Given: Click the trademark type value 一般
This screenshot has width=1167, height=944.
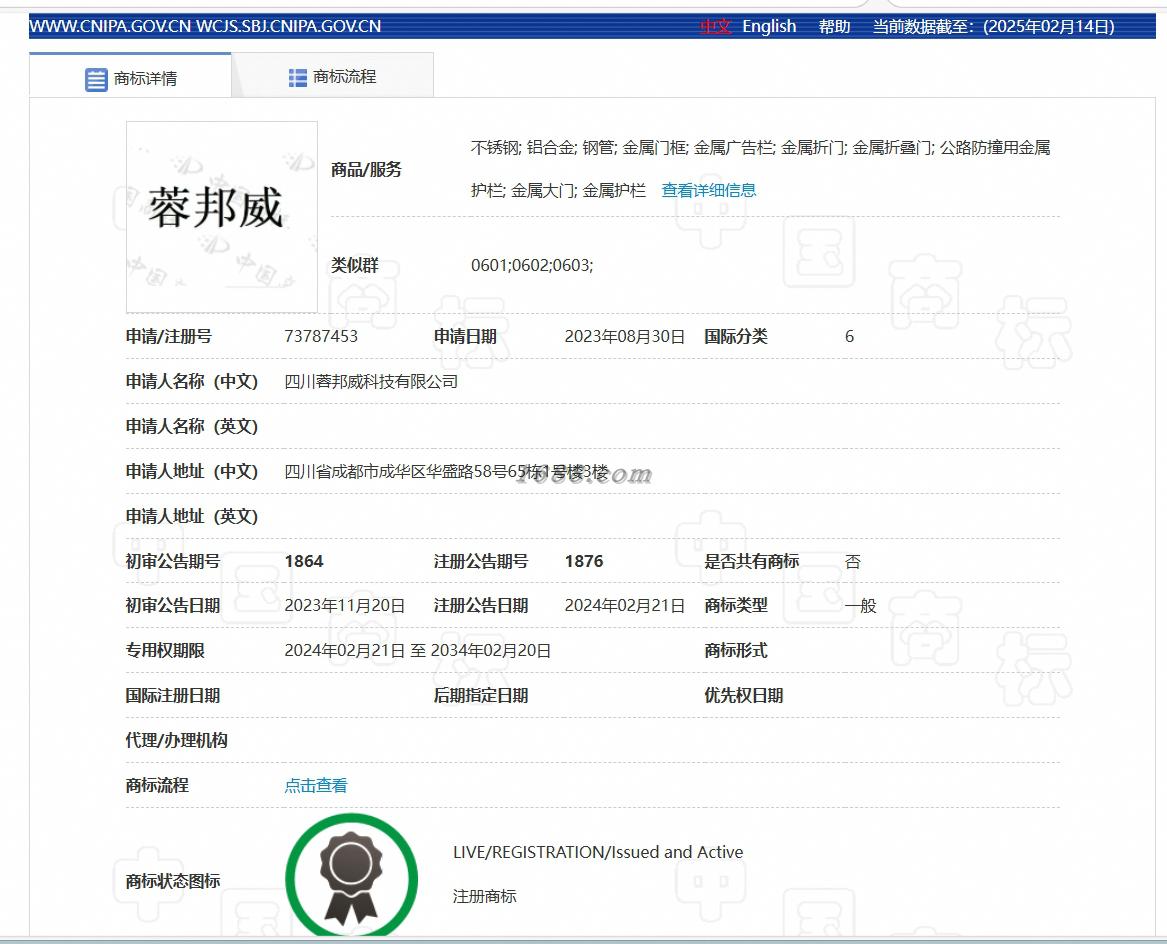Looking at the screenshot, I should coord(860,606).
